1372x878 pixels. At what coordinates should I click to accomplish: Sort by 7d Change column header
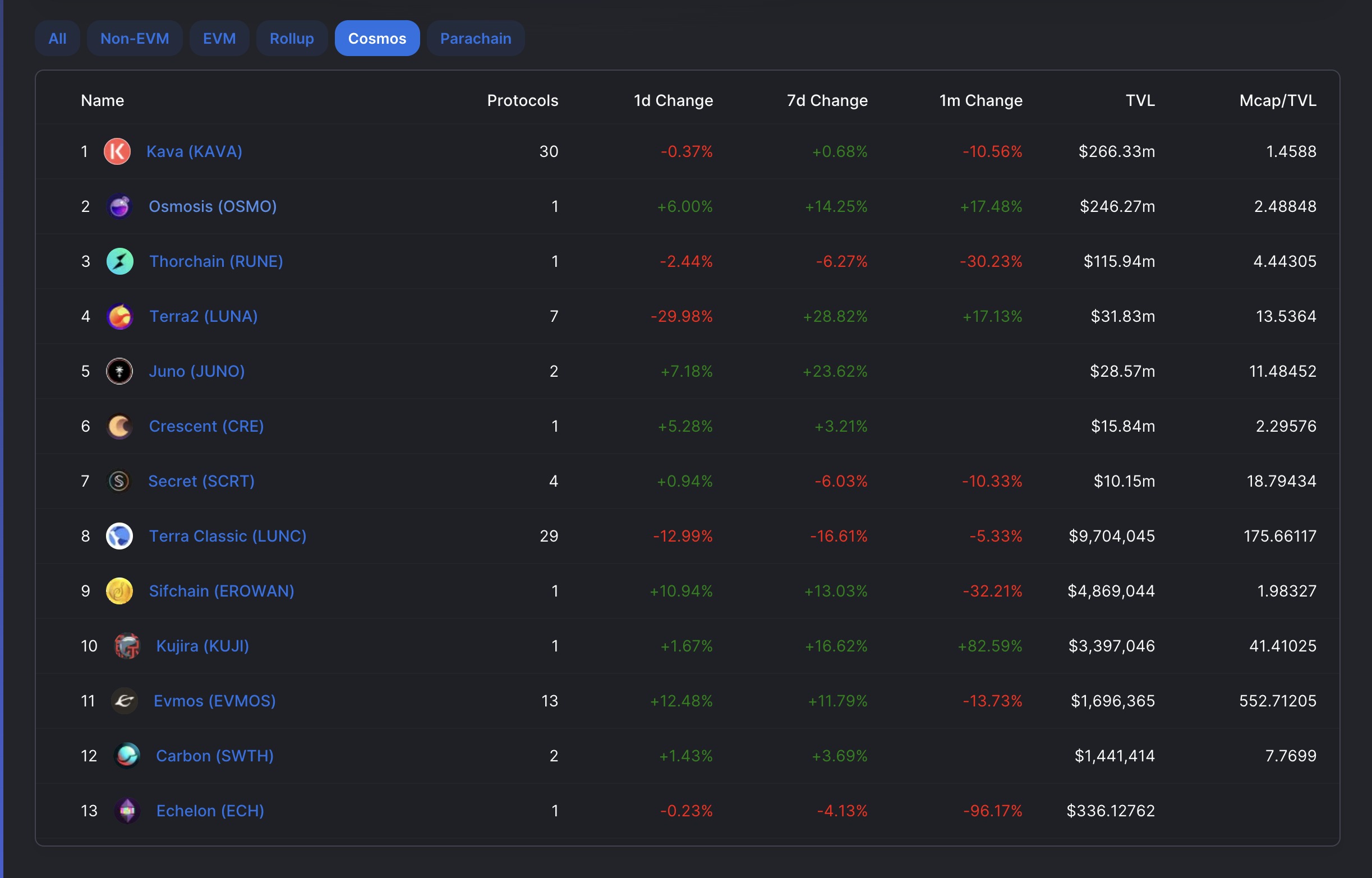tap(827, 100)
